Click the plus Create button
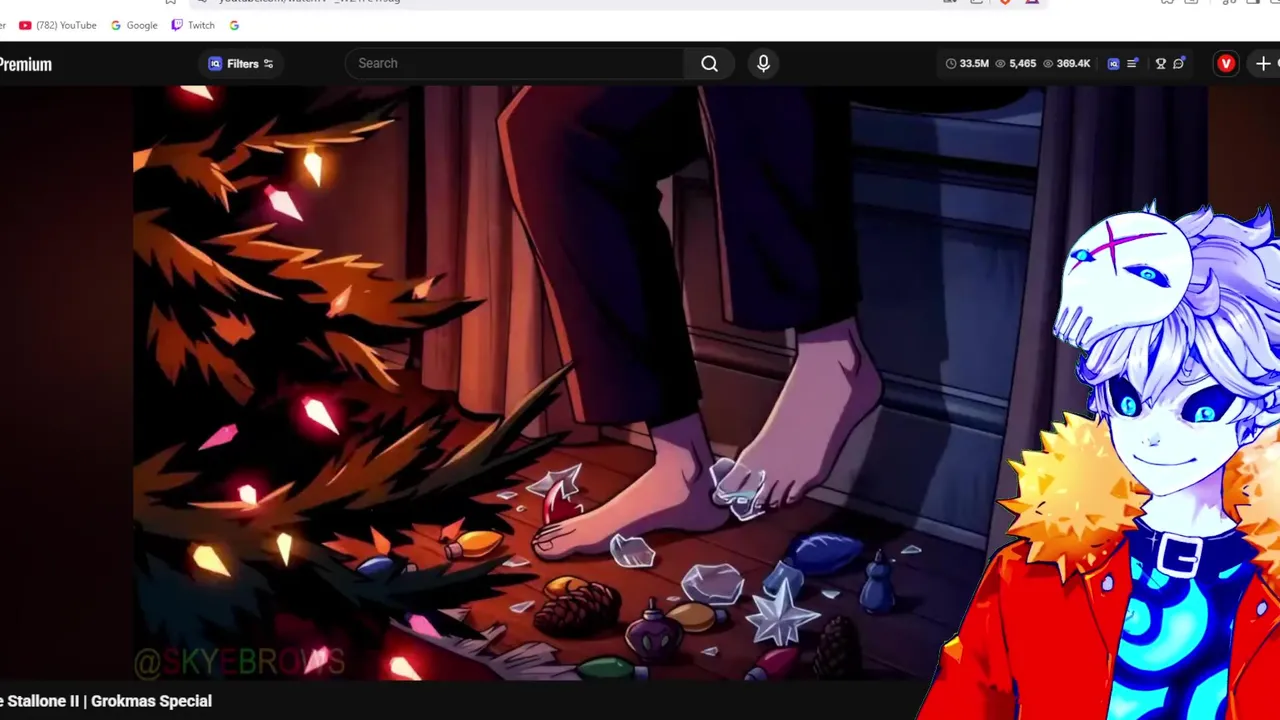Viewport: 1280px width, 720px height. (1265, 64)
